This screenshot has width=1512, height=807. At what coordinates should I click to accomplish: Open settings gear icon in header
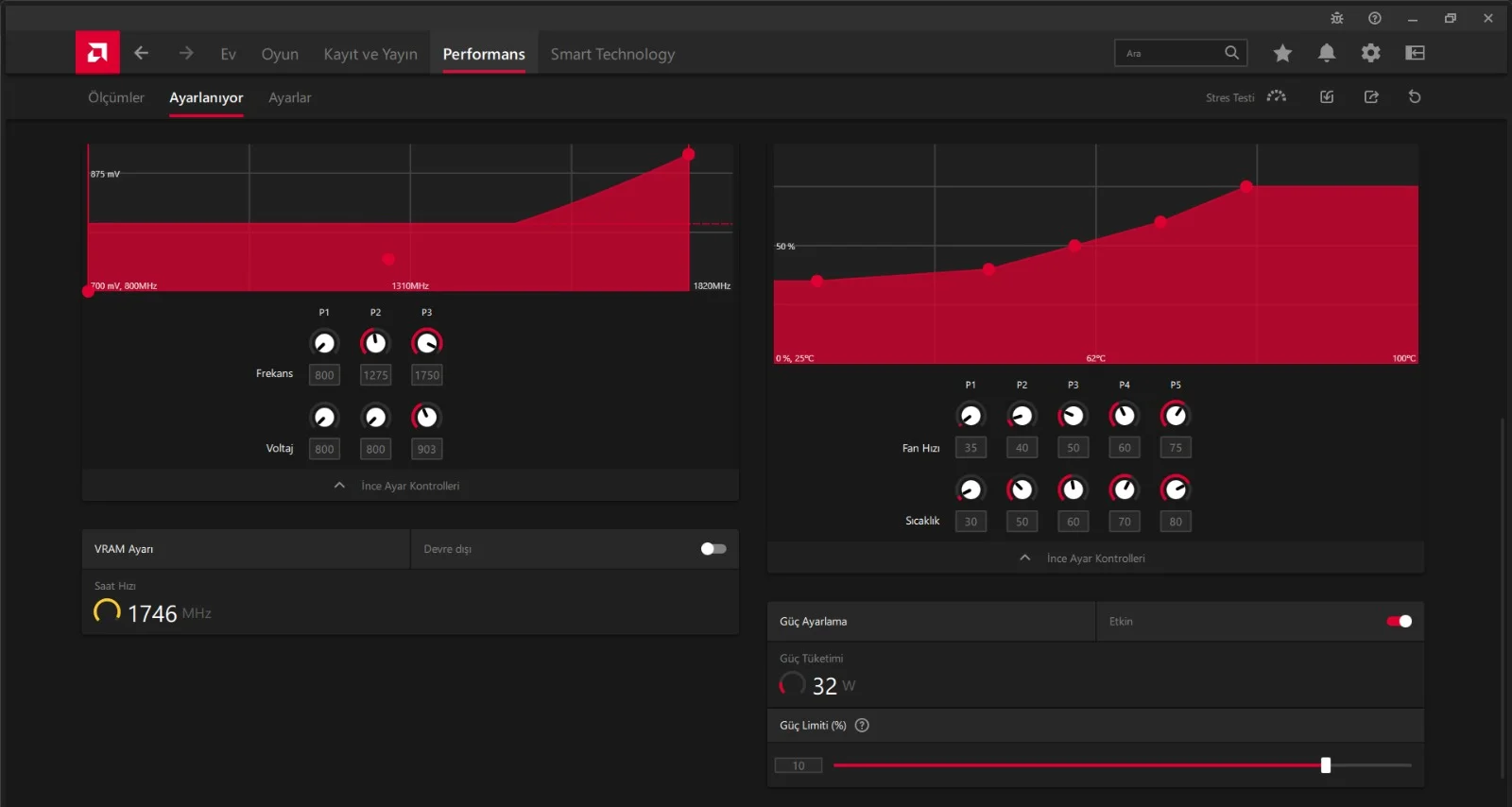1370,53
